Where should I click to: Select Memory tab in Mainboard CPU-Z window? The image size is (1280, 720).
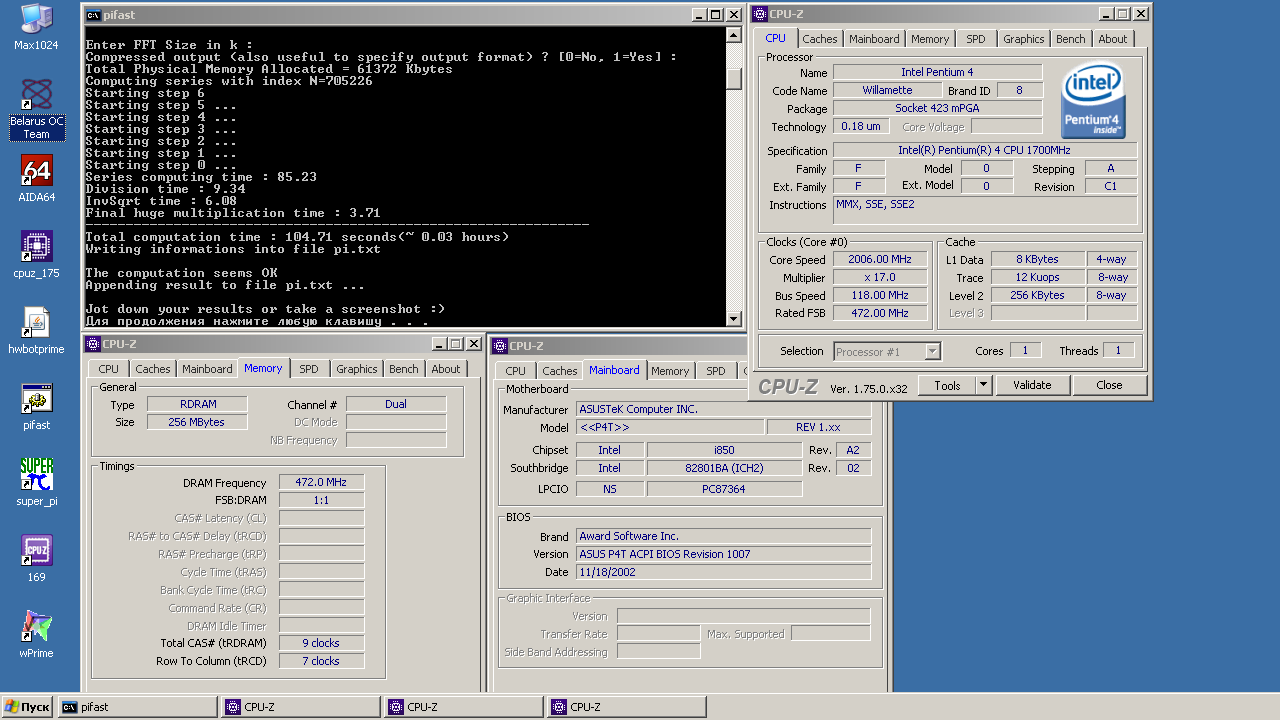point(670,371)
